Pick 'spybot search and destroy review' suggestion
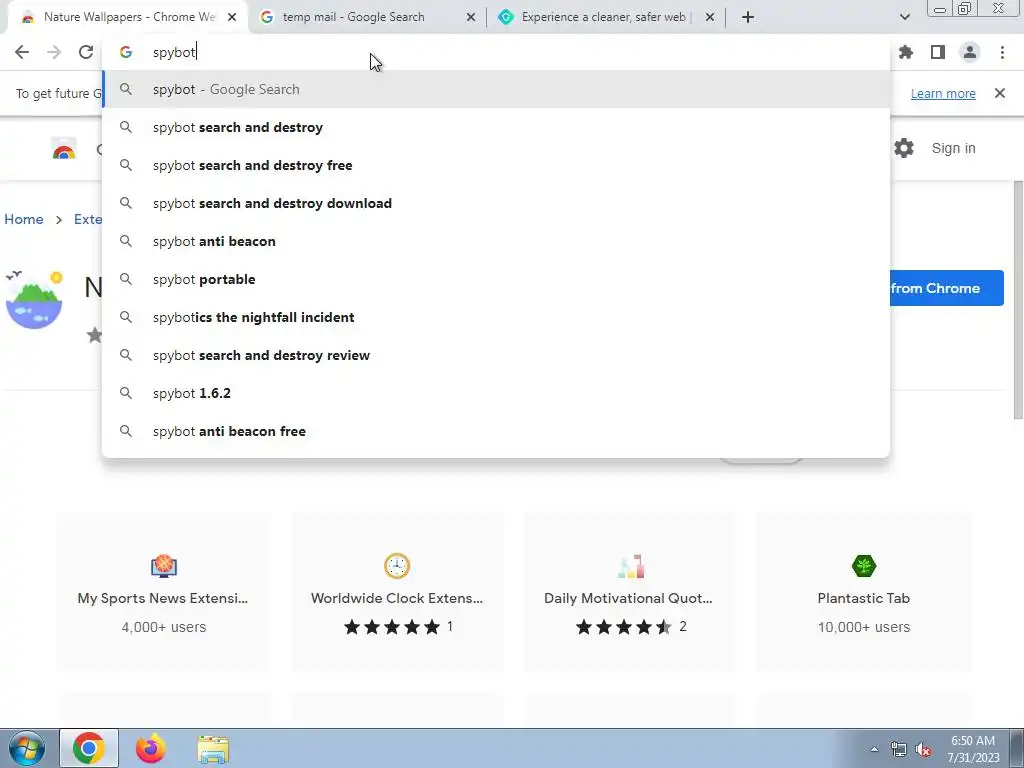The width and height of the screenshot is (1024, 768). pos(496,355)
